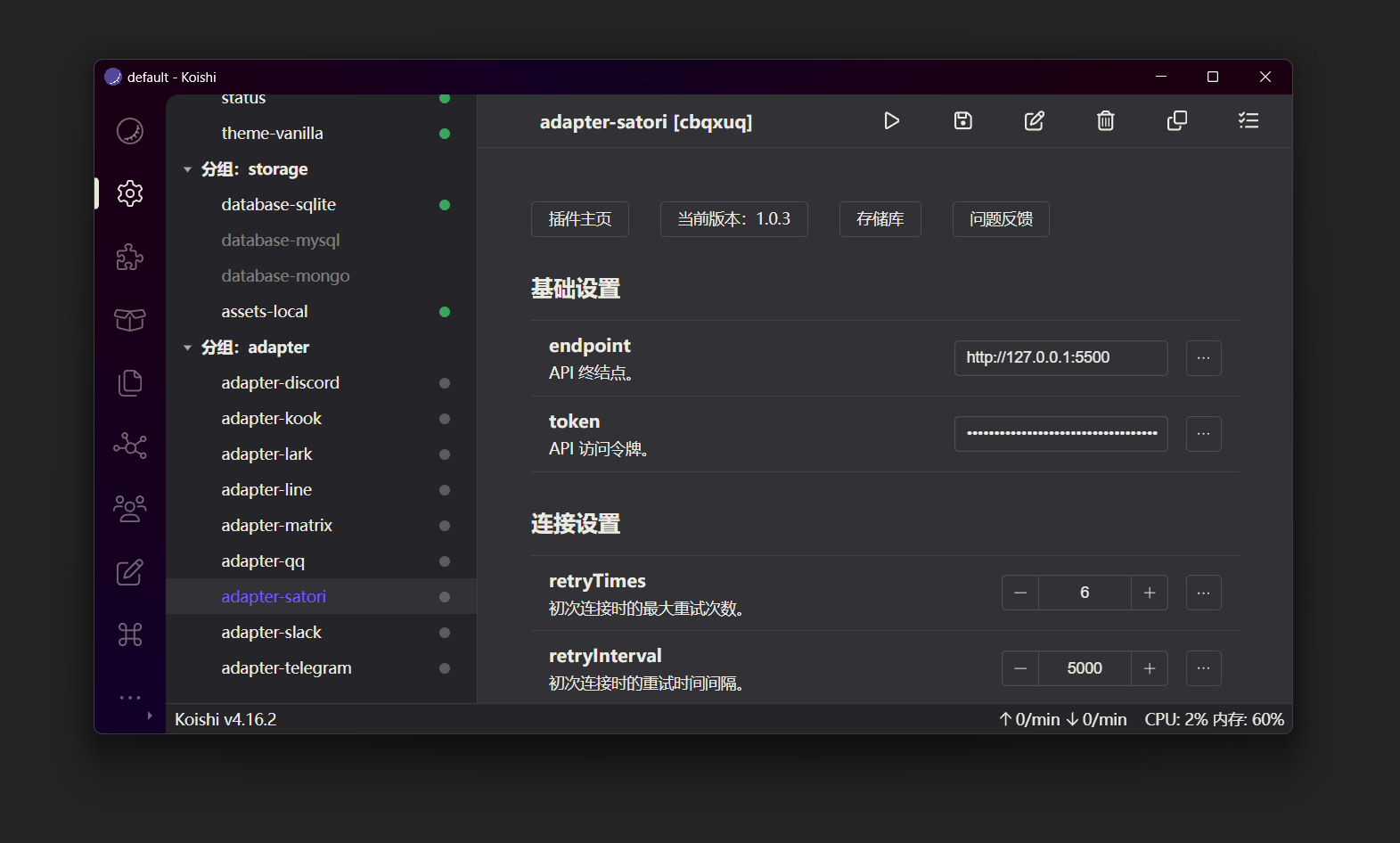Select adapter-matrix plugin
Viewport: 1400px width, 843px height.
pyautogui.click(x=322, y=526)
